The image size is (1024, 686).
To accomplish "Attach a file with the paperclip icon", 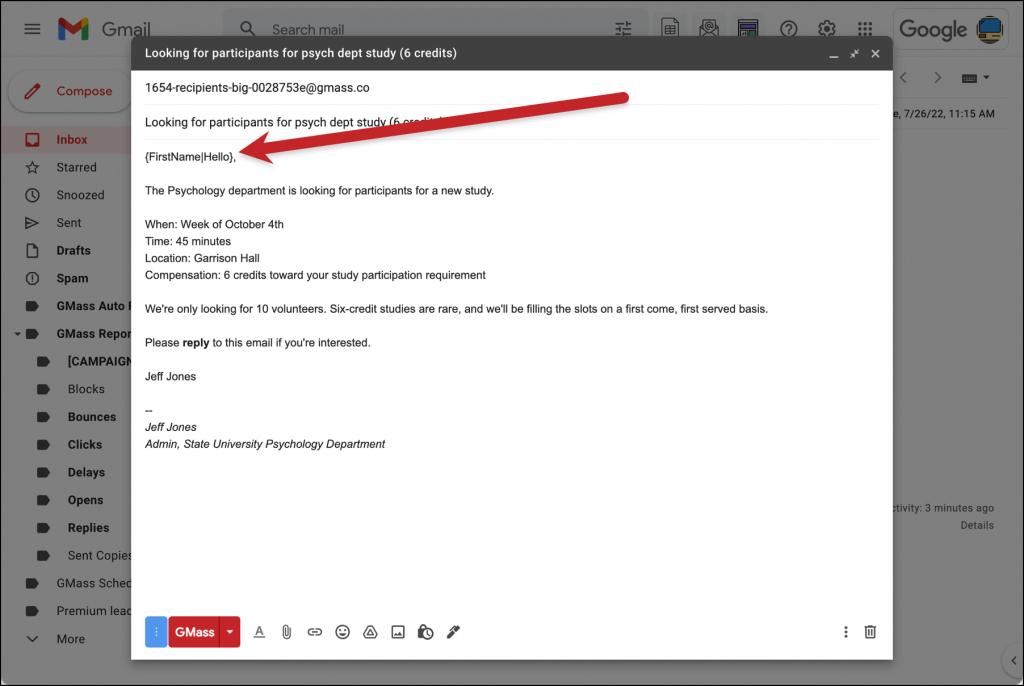I will tap(287, 631).
